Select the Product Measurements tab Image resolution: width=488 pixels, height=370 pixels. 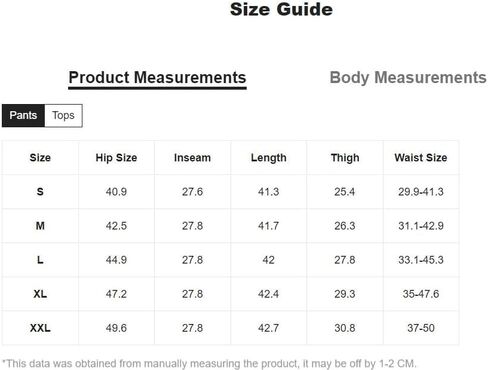point(157,78)
